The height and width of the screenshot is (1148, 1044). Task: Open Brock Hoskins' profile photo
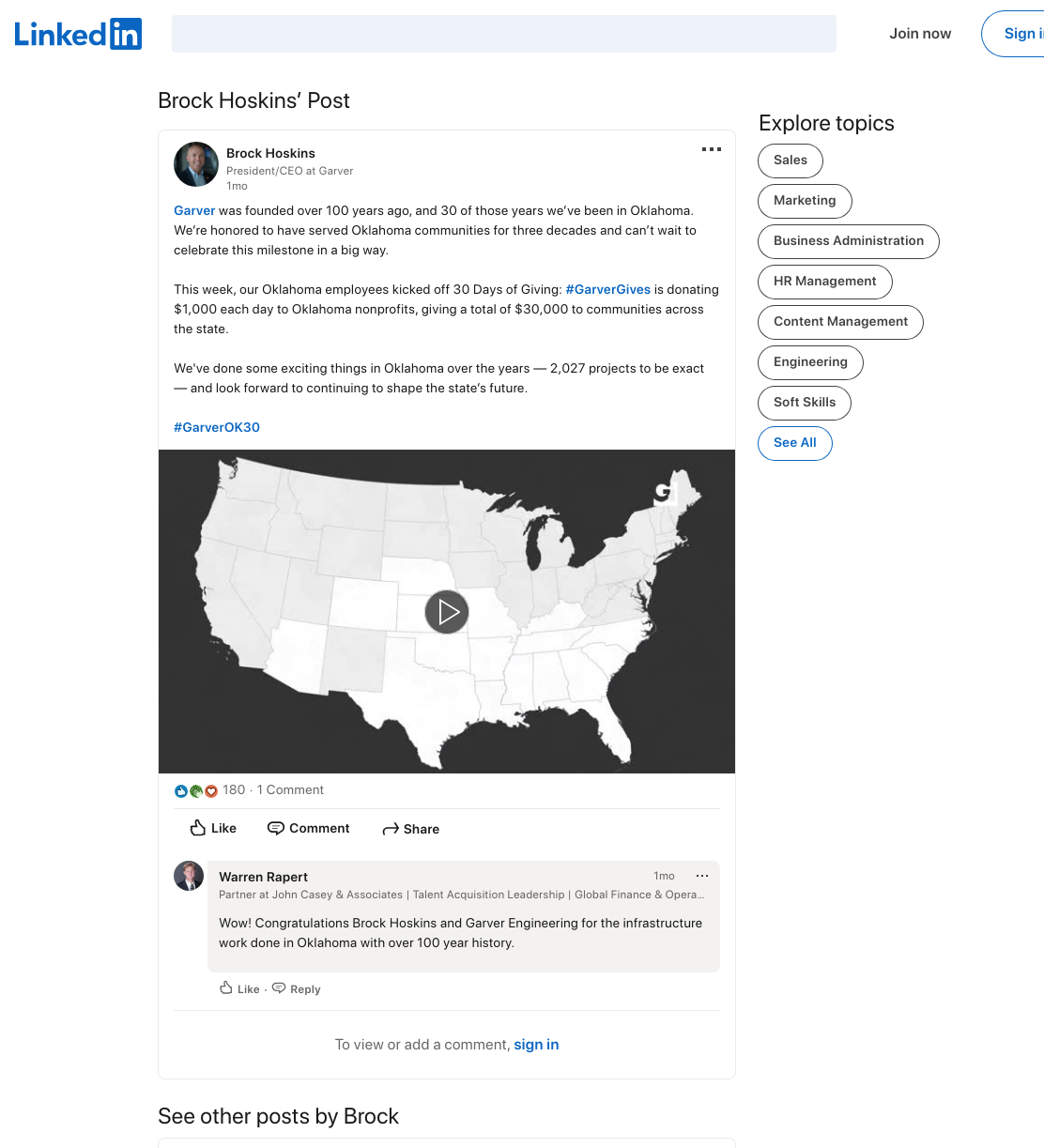pos(196,164)
